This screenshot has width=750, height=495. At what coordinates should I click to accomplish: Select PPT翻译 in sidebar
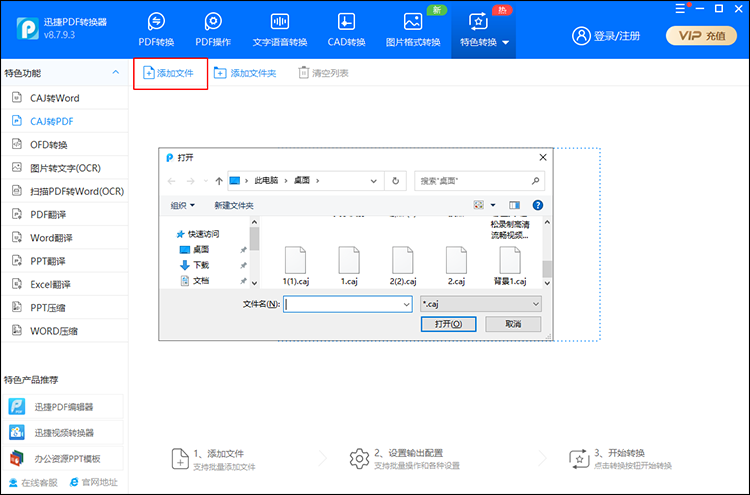pyautogui.click(x=65, y=261)
